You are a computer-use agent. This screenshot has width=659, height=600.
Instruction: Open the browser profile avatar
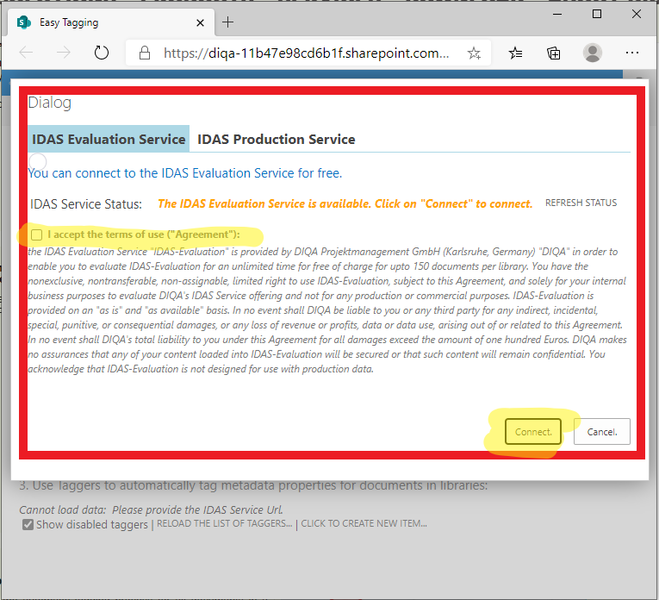click(x=592, y=53)
